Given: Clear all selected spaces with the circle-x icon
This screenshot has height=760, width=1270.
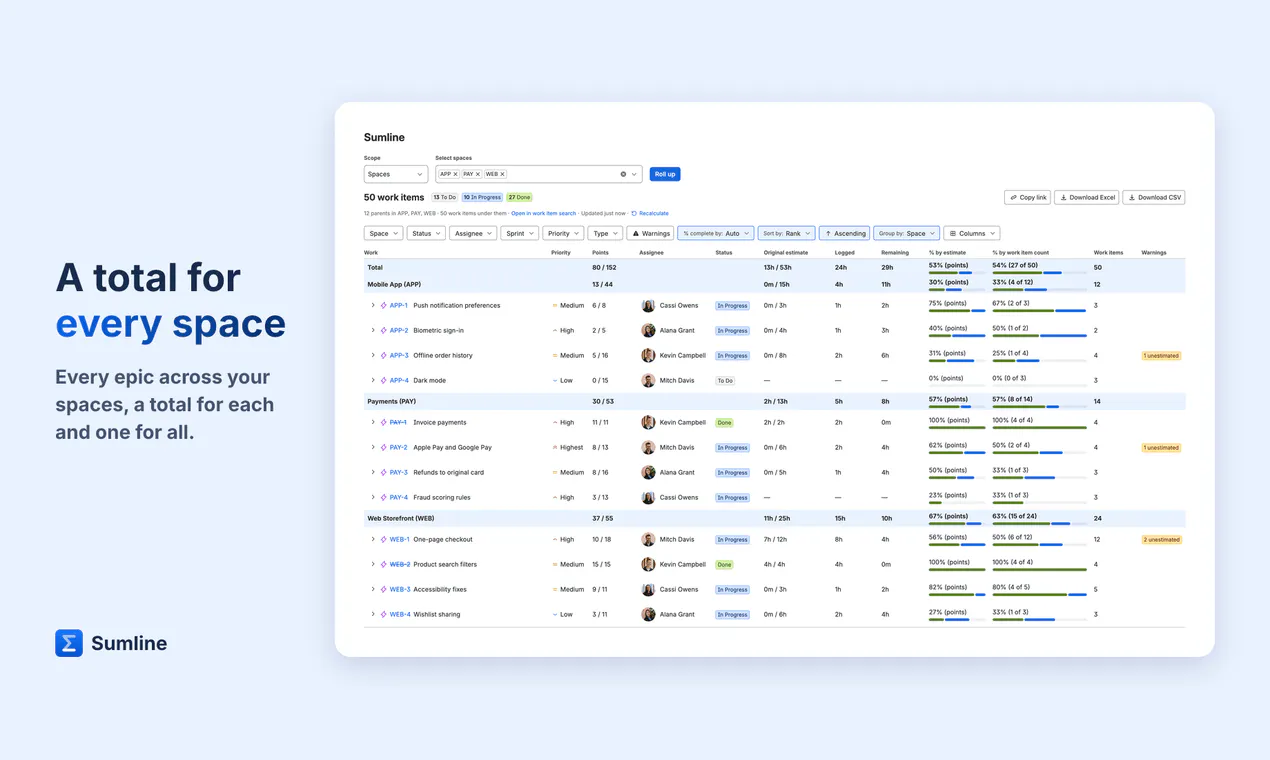Looking at the screenshot, I should pos(623,174).
